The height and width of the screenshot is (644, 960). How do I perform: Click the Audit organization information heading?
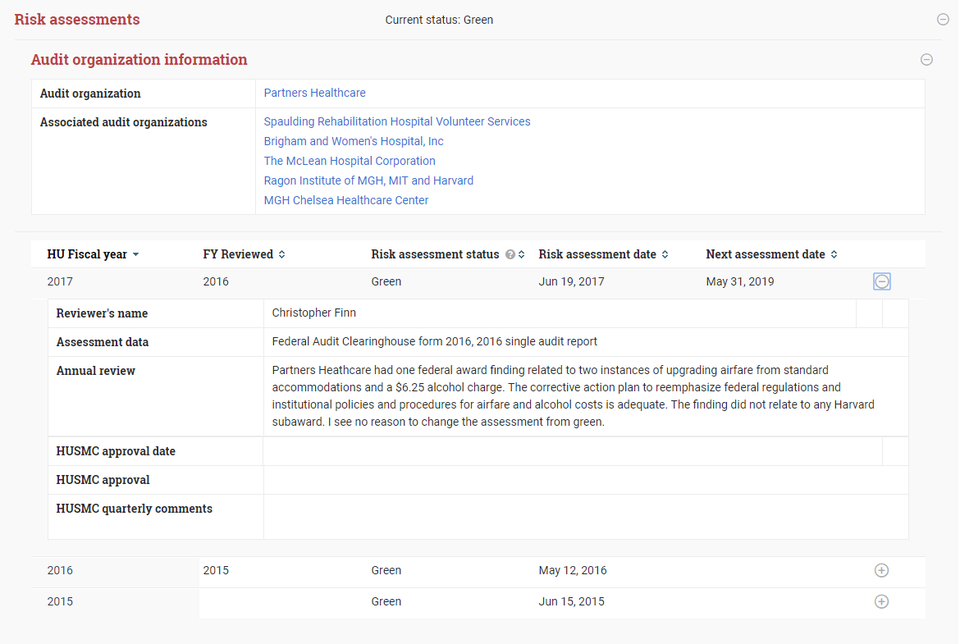click(x=139, y=59)
